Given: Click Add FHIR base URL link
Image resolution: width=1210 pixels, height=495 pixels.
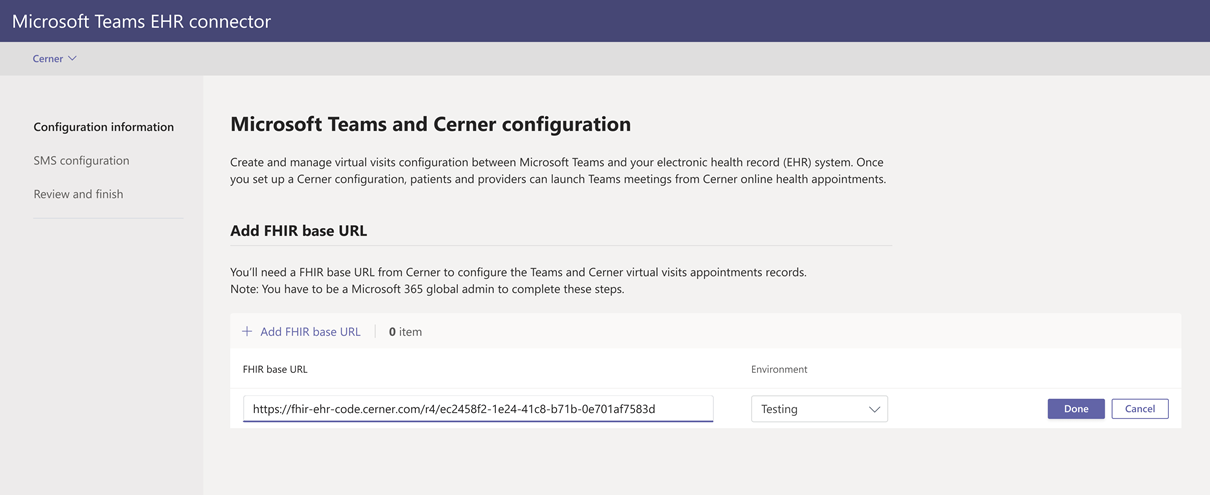Looking at the screenshot, I should tap(310, 331).
